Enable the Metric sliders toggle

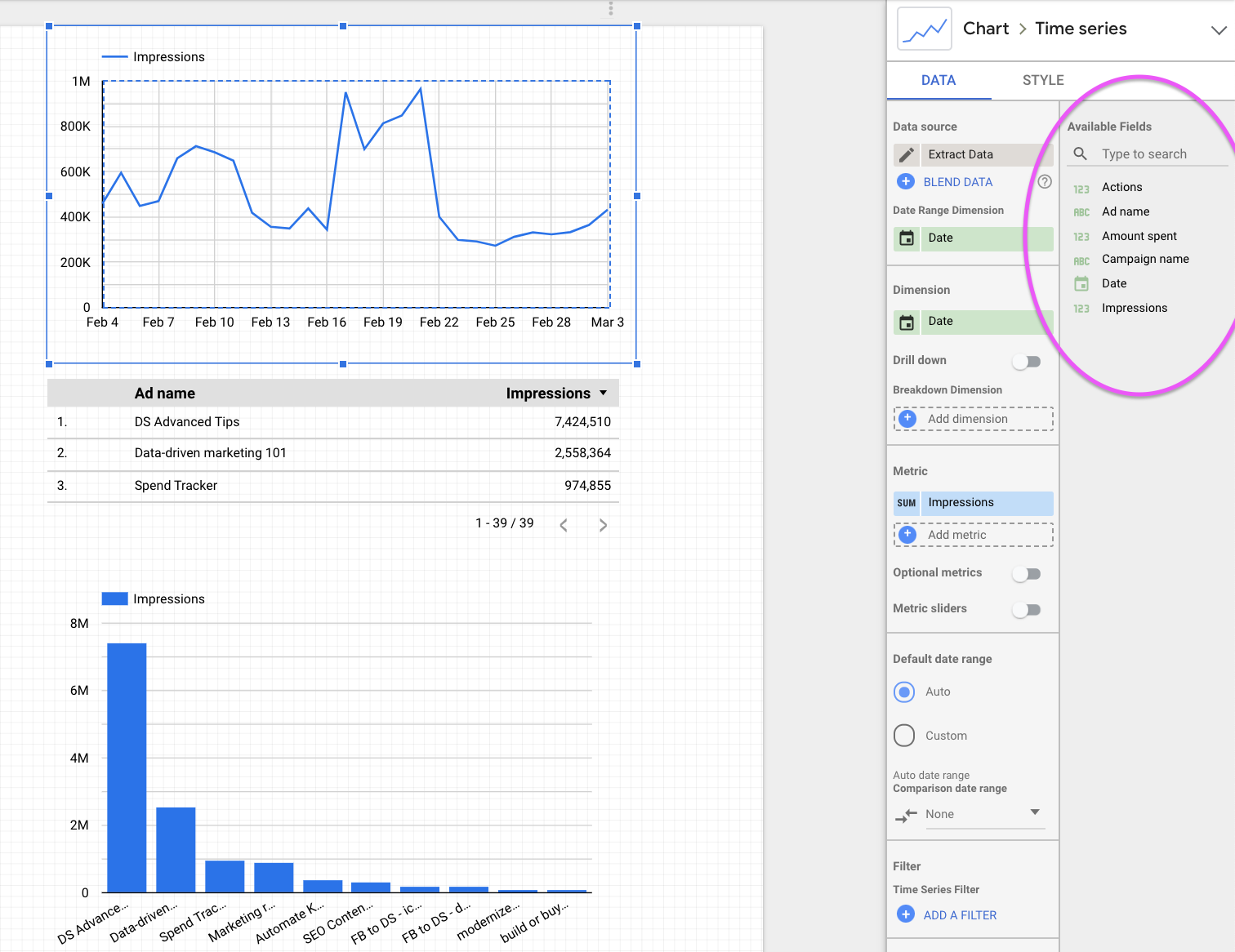(x=1027, y=610)
